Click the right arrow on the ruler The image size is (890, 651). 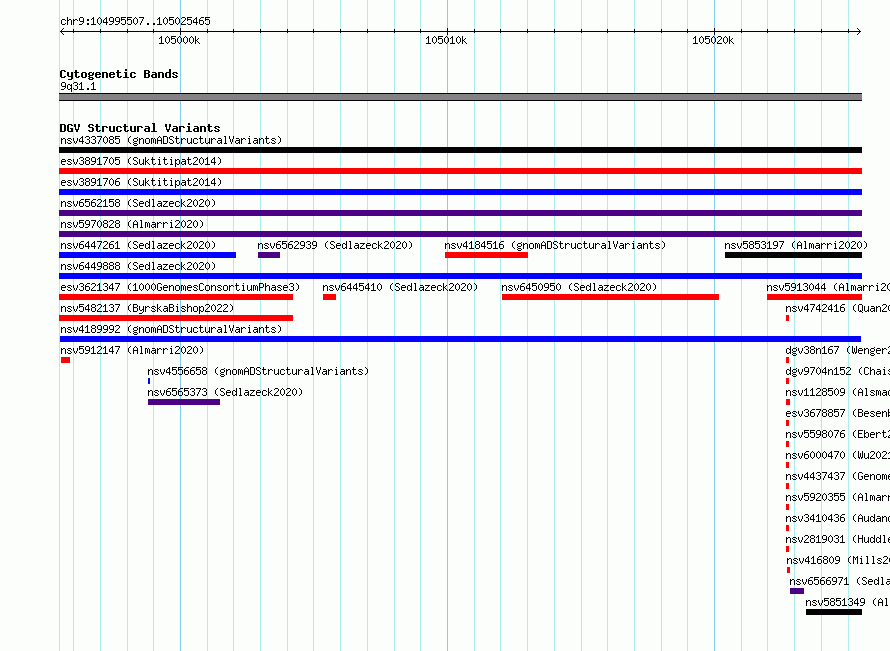tap(858, 32)
